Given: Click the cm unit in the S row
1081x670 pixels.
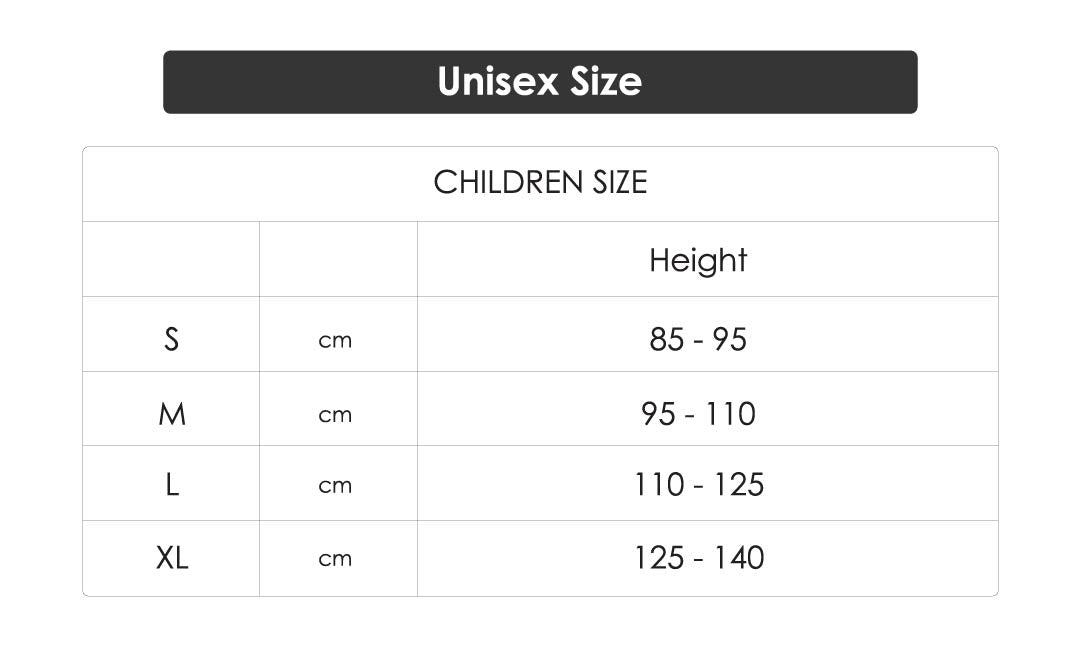Looking at the screenshot, I should [x=335, y=340].
